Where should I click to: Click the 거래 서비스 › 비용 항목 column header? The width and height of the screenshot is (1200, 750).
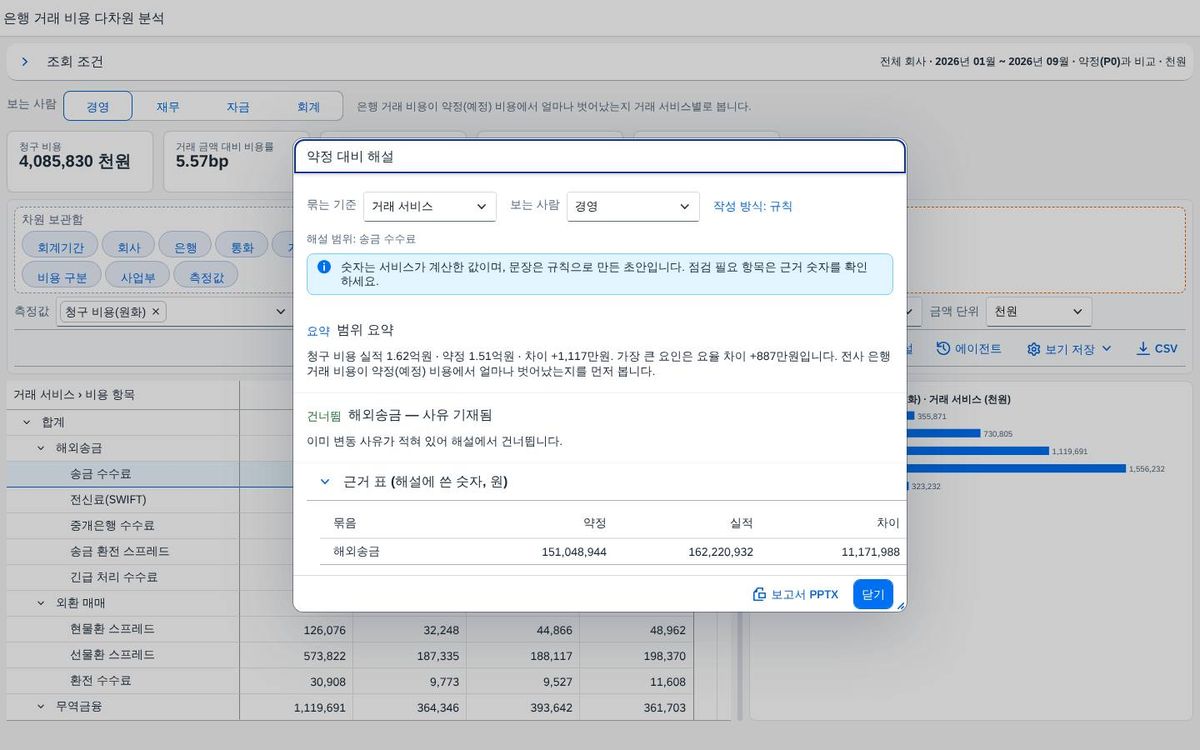123,395
